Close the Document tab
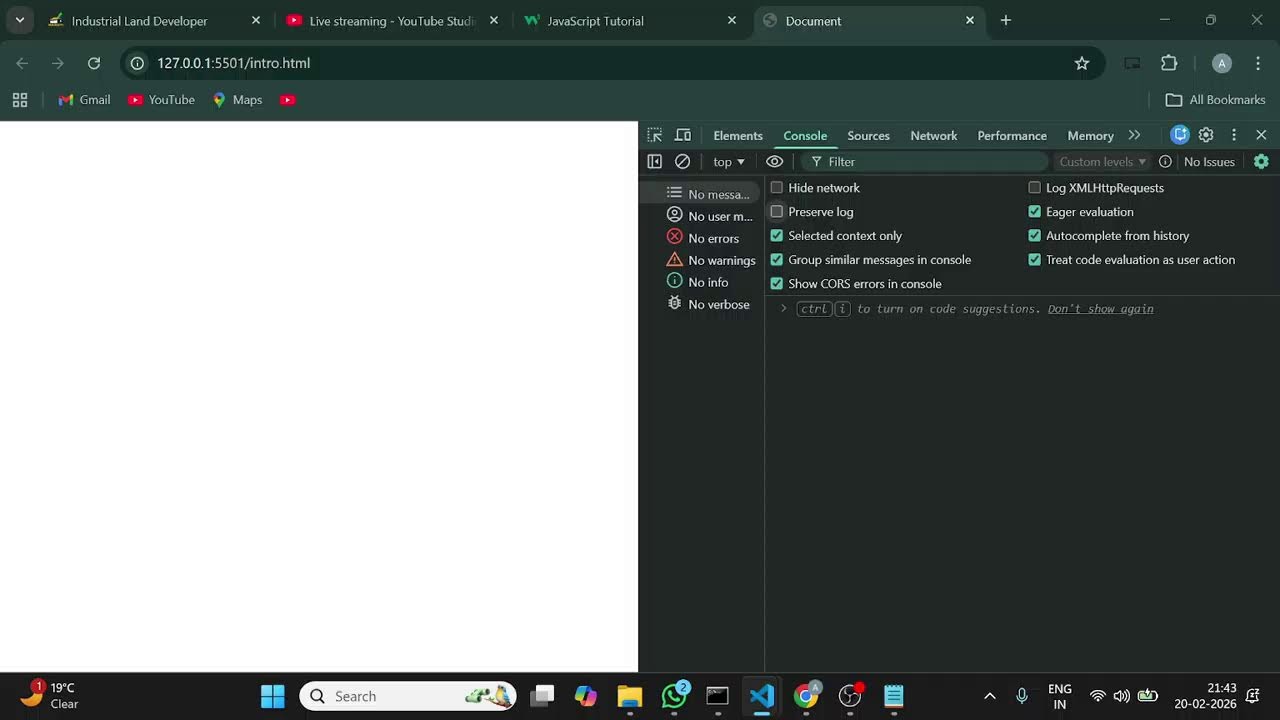 (x=969, y=20)
